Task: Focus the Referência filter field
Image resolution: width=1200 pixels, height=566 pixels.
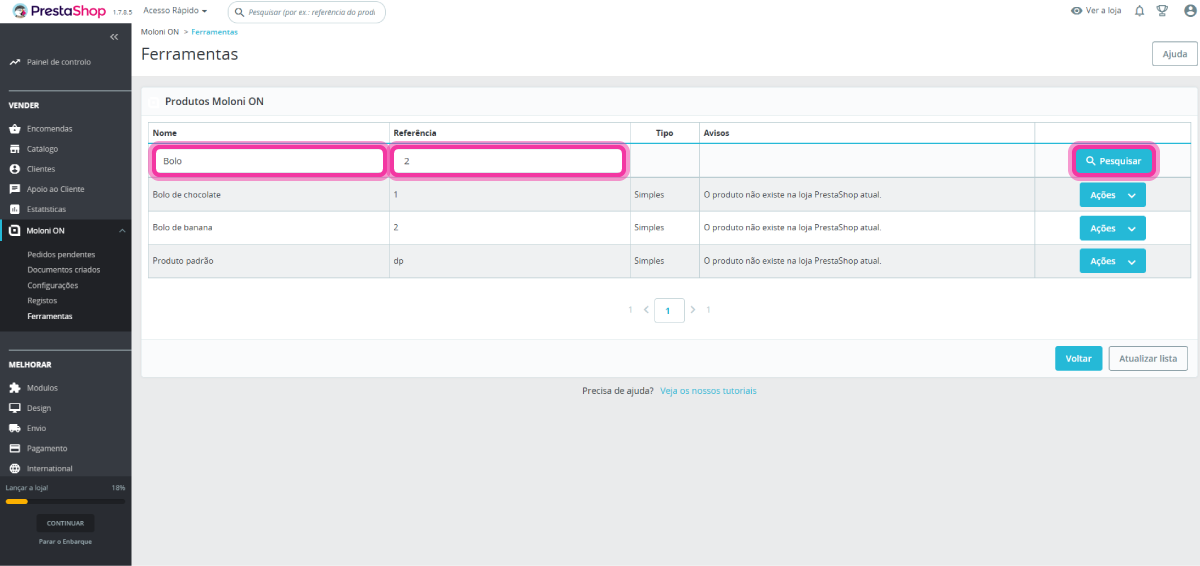Action: 509,161
